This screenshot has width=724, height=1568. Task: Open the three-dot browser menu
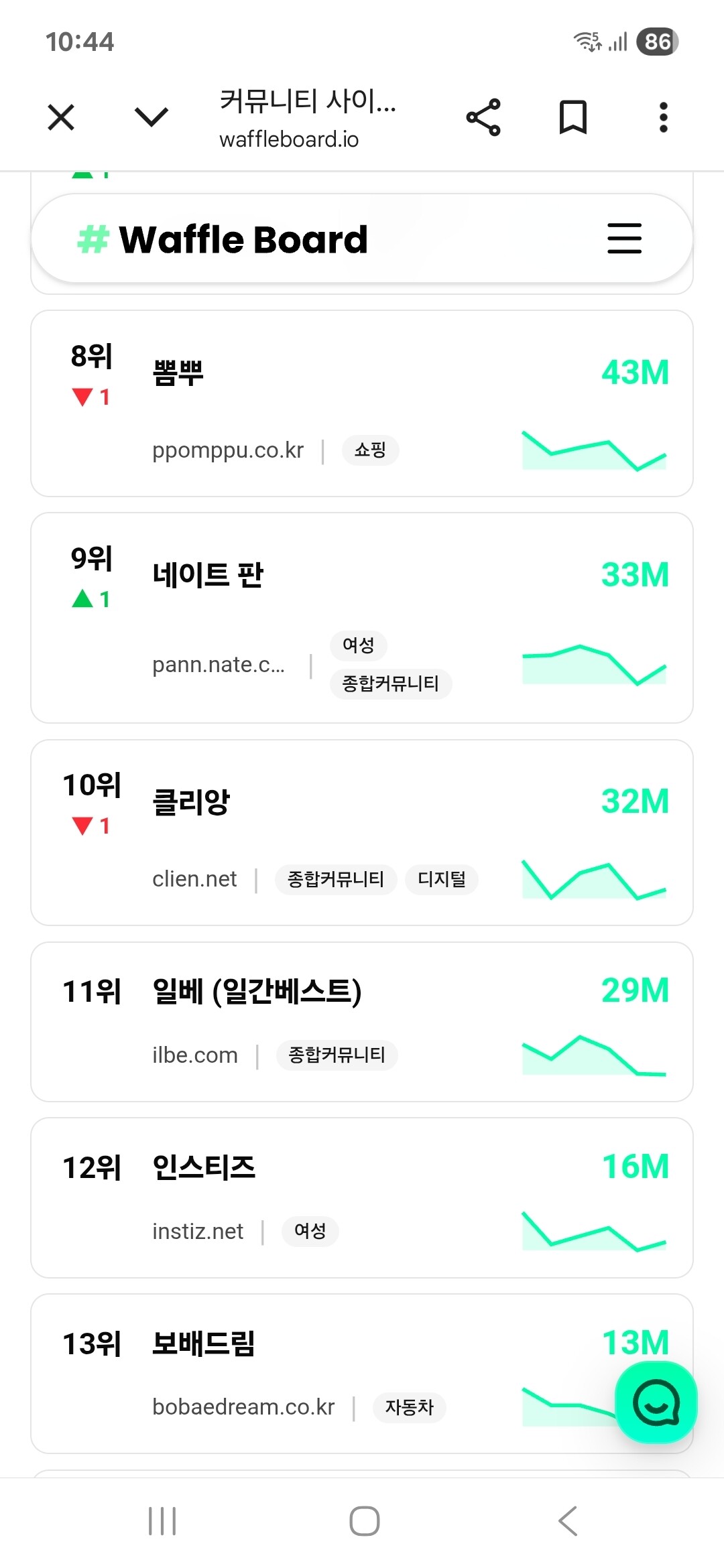click(x=663, y=117)
